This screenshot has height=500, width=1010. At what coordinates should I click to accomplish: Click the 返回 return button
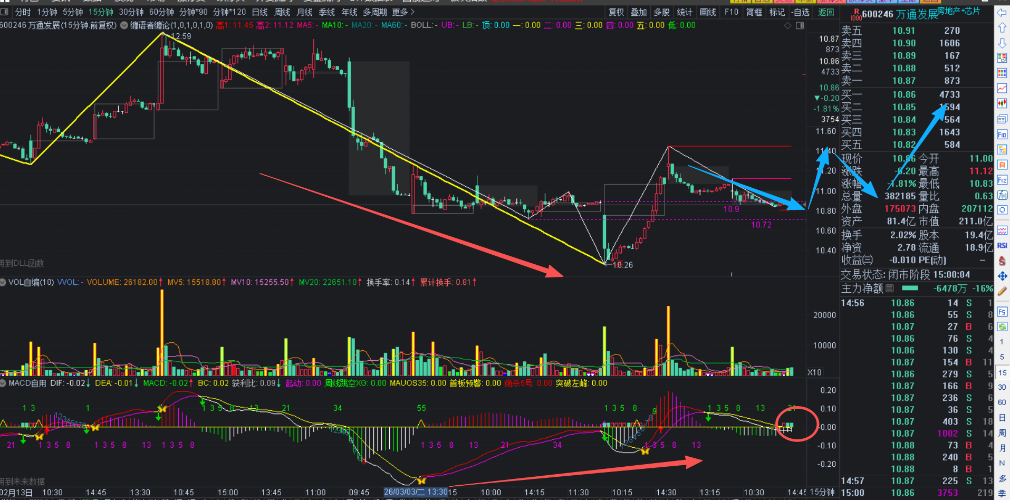(x=825, y=12)
